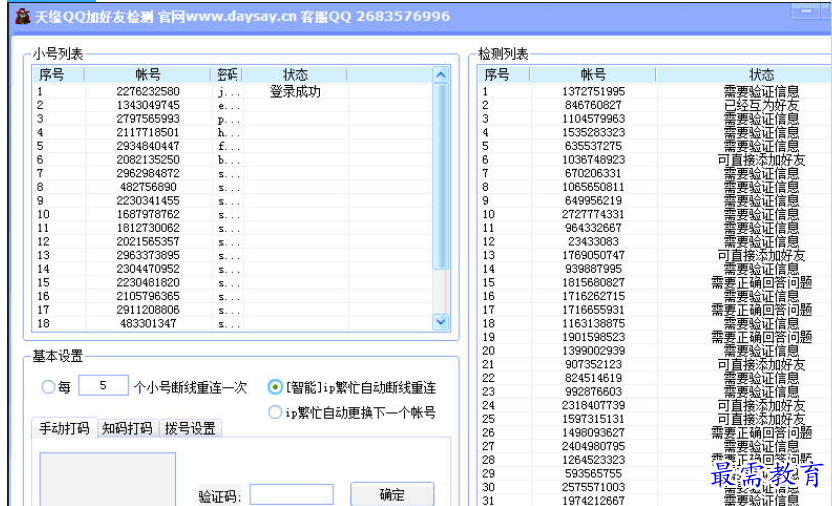Select detected account 2404980795
The width and height of the screenshot is (832, 506).
pos(593,447)
